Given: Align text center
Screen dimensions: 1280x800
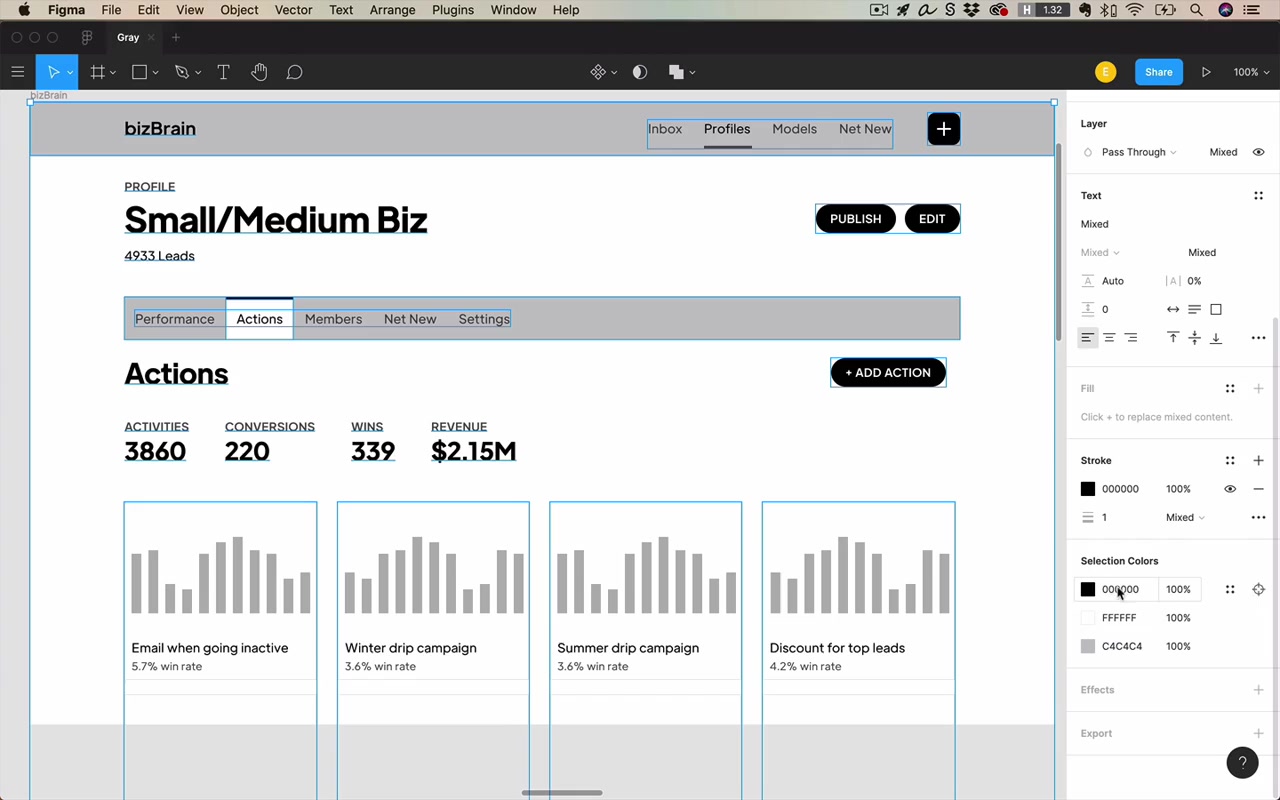Looking at the screenshot, I should point(1109,338).
